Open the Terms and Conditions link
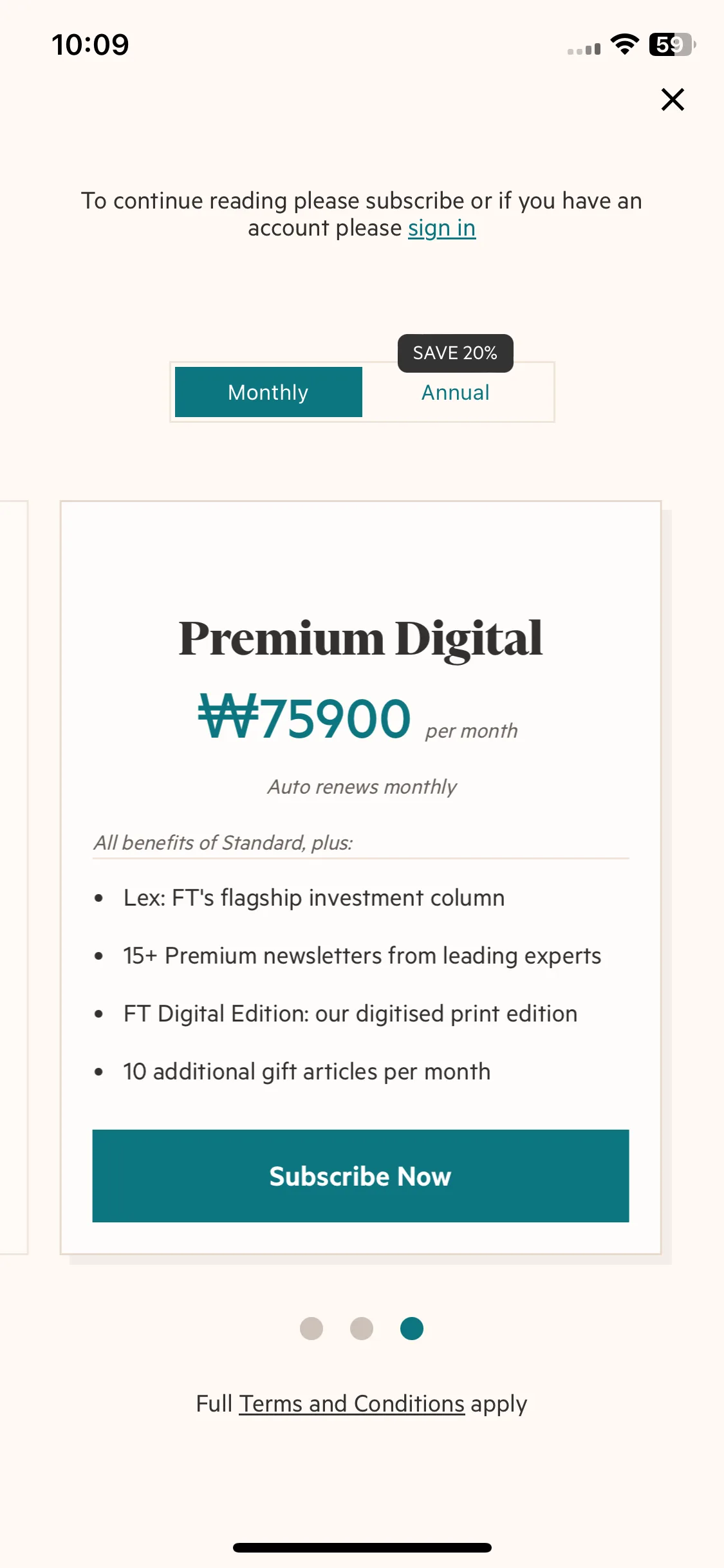724x1568 pixels. (x=352, y=1404)
